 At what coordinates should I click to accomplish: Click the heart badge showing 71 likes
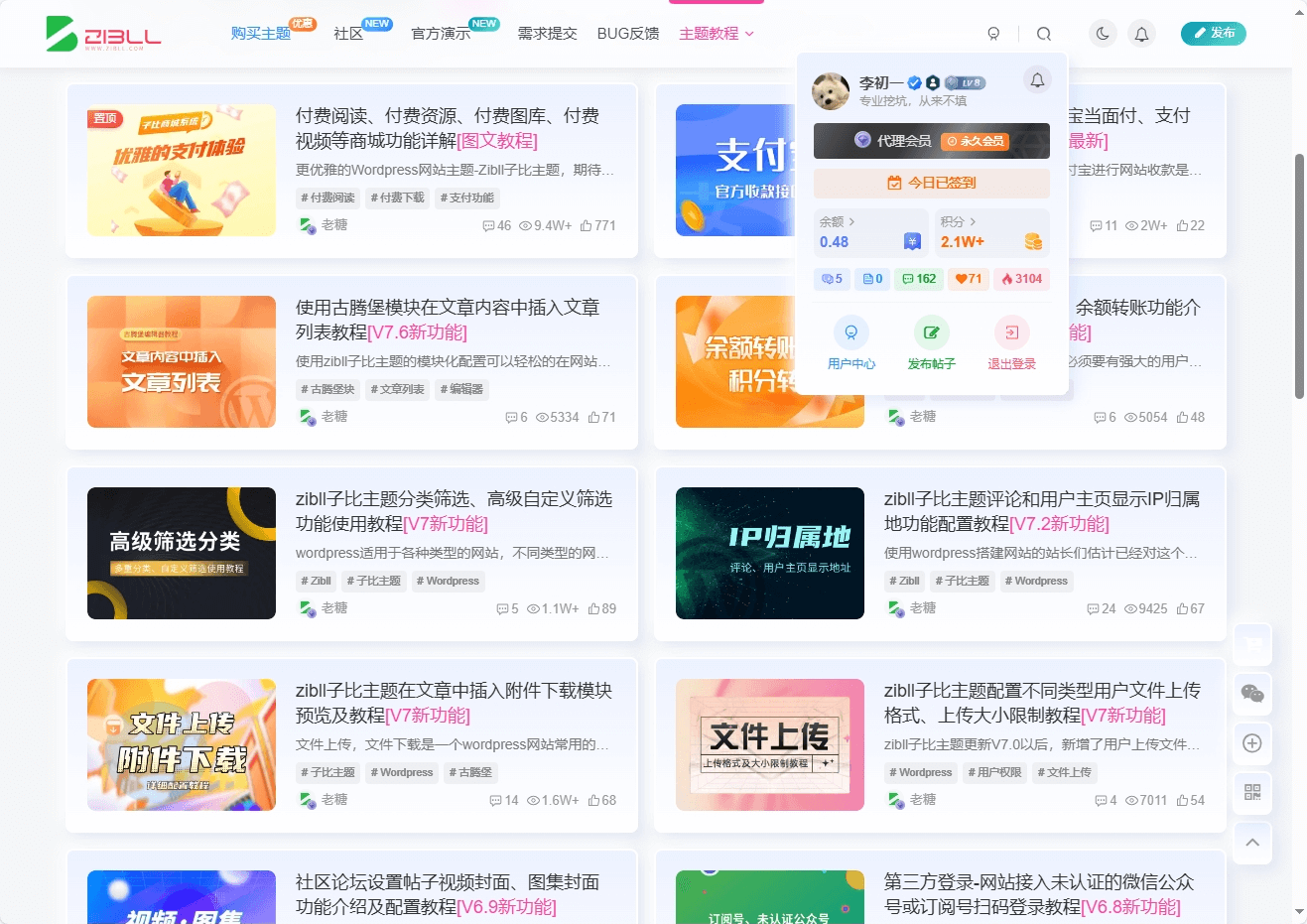[x=968, y=279]
